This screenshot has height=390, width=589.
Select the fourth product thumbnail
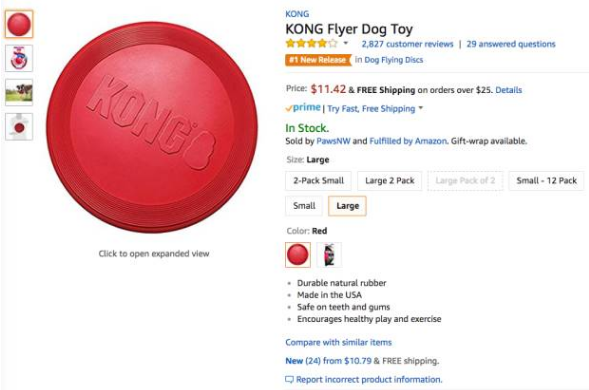[19, 127]
